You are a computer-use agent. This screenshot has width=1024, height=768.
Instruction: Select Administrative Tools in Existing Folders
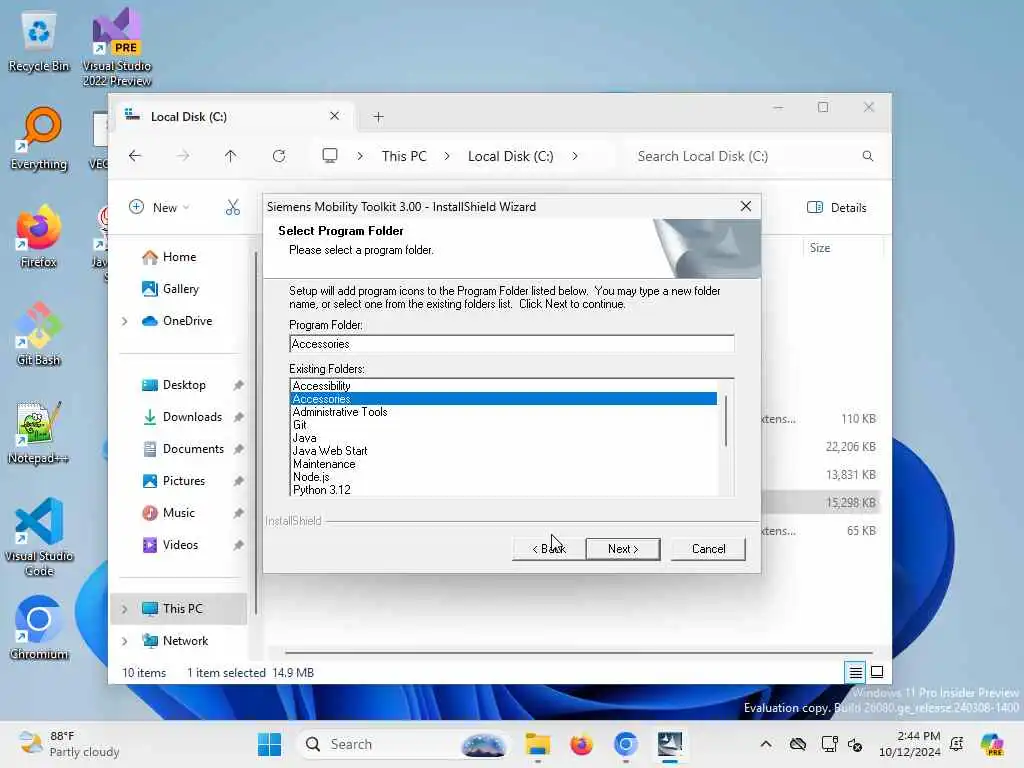[503, 412]
